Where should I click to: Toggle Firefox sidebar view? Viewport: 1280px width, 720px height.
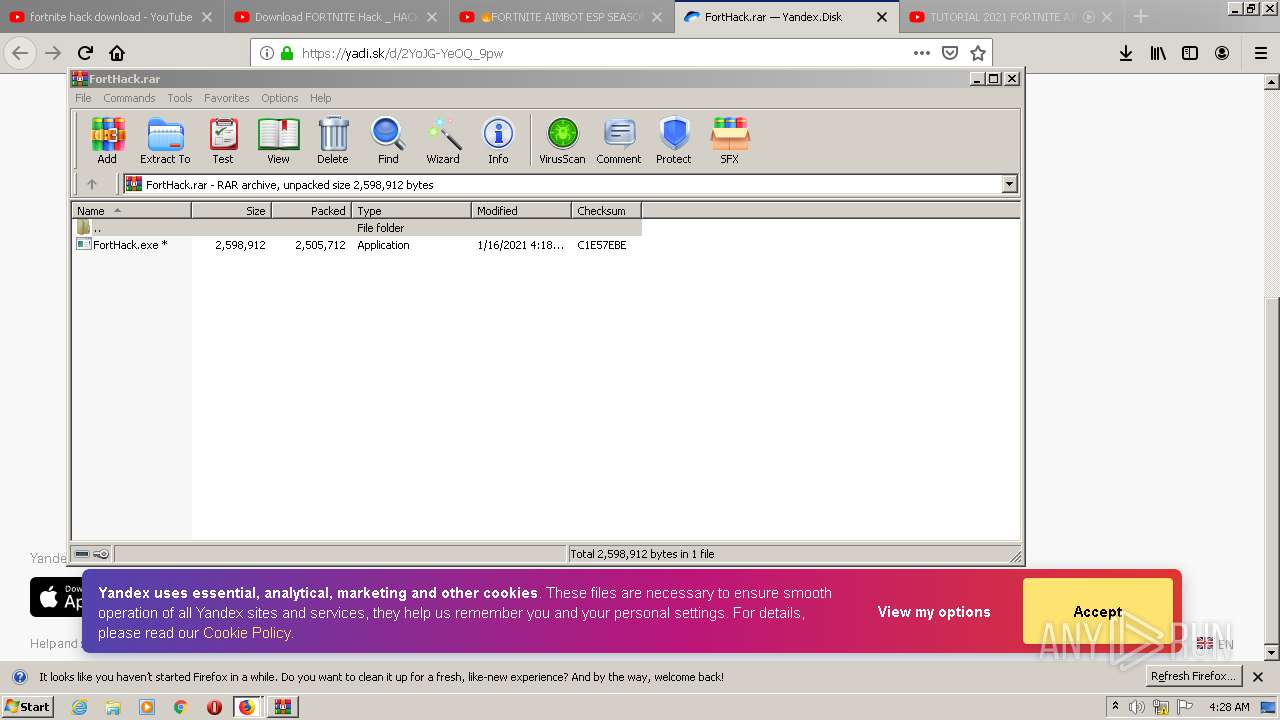[x=1190, y=53]
